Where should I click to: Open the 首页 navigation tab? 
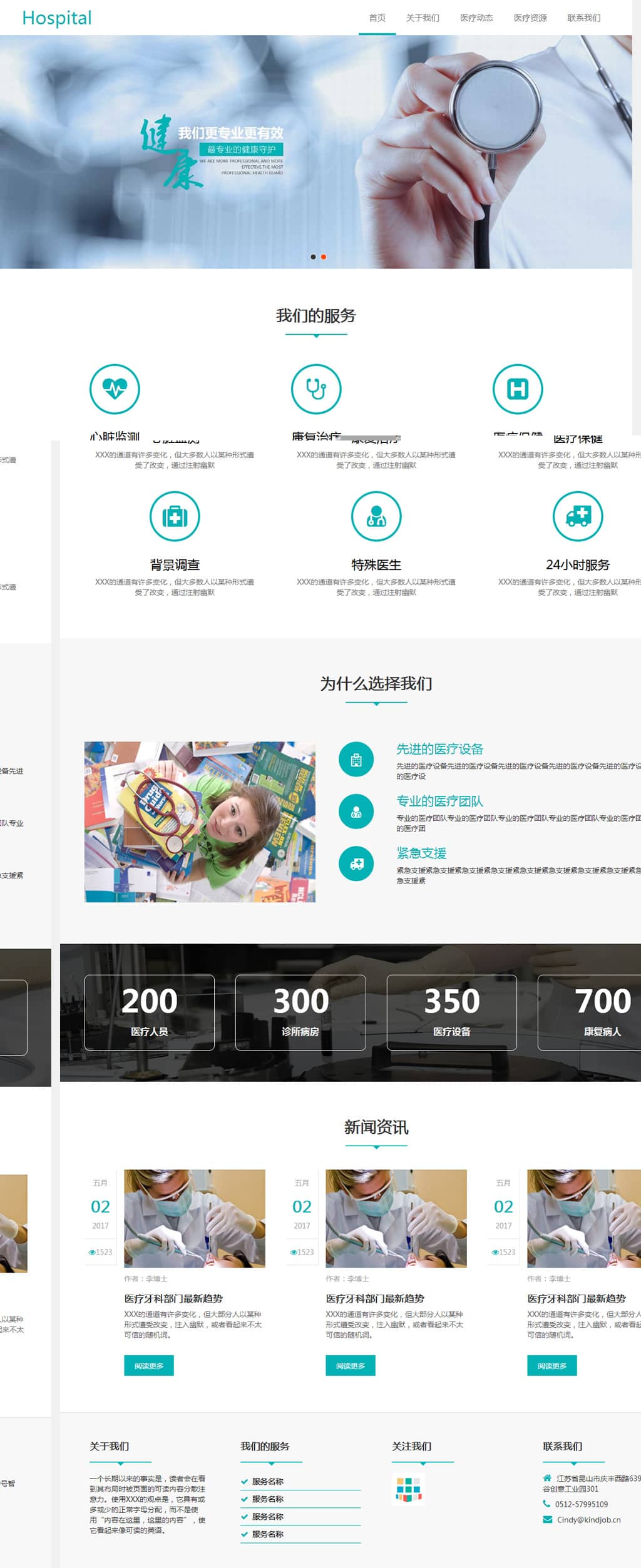(377, 18)
